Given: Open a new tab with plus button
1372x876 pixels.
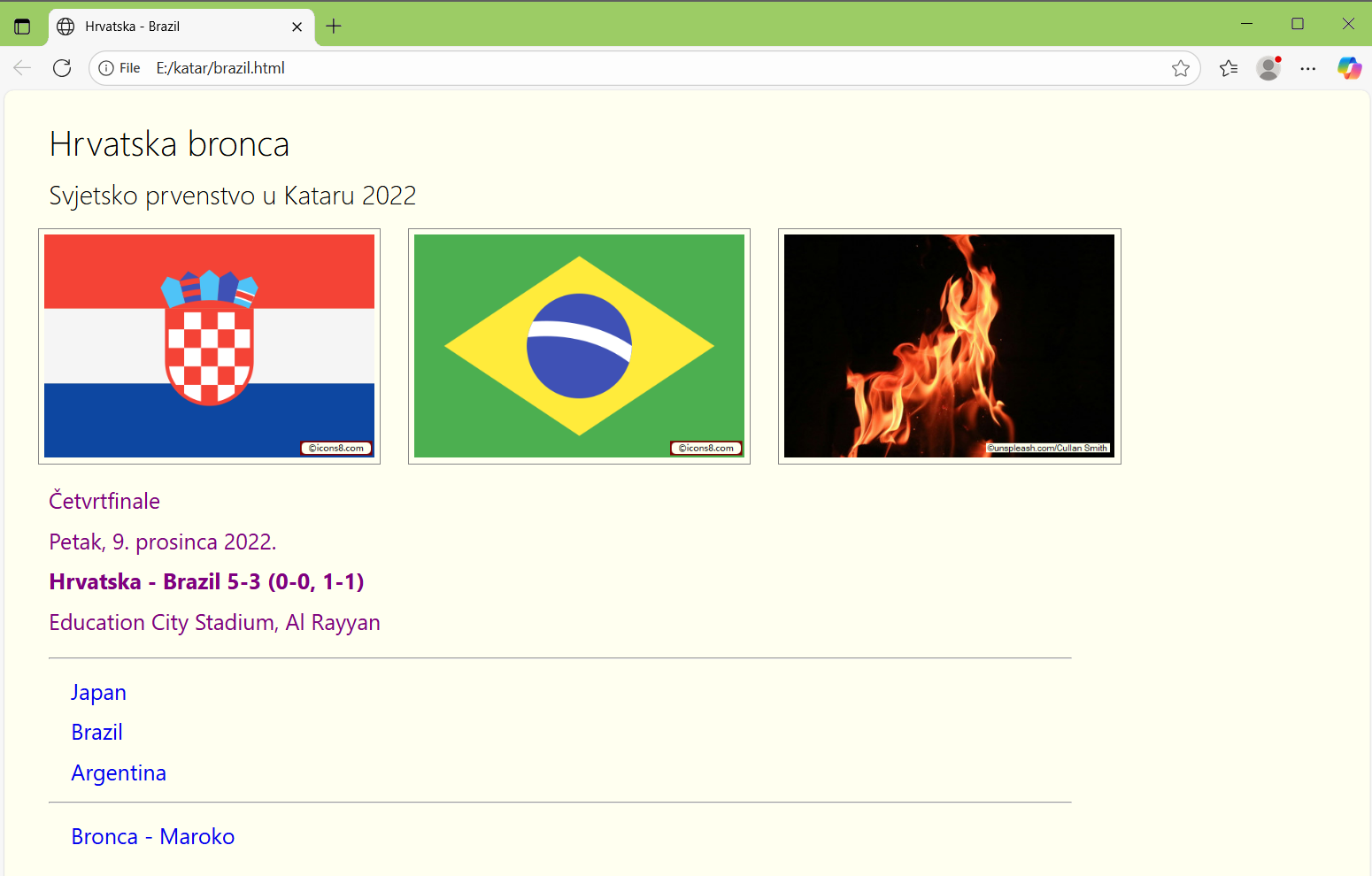Looking at the screenshot, I should coord(334,27).
